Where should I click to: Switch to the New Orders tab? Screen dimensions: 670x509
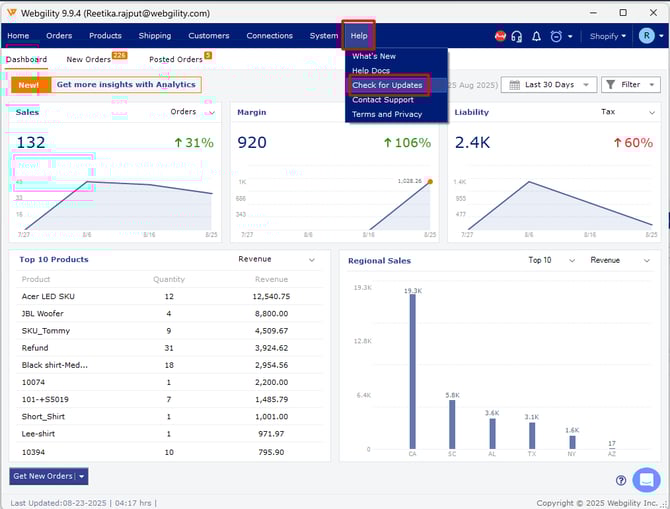point(89,60)
